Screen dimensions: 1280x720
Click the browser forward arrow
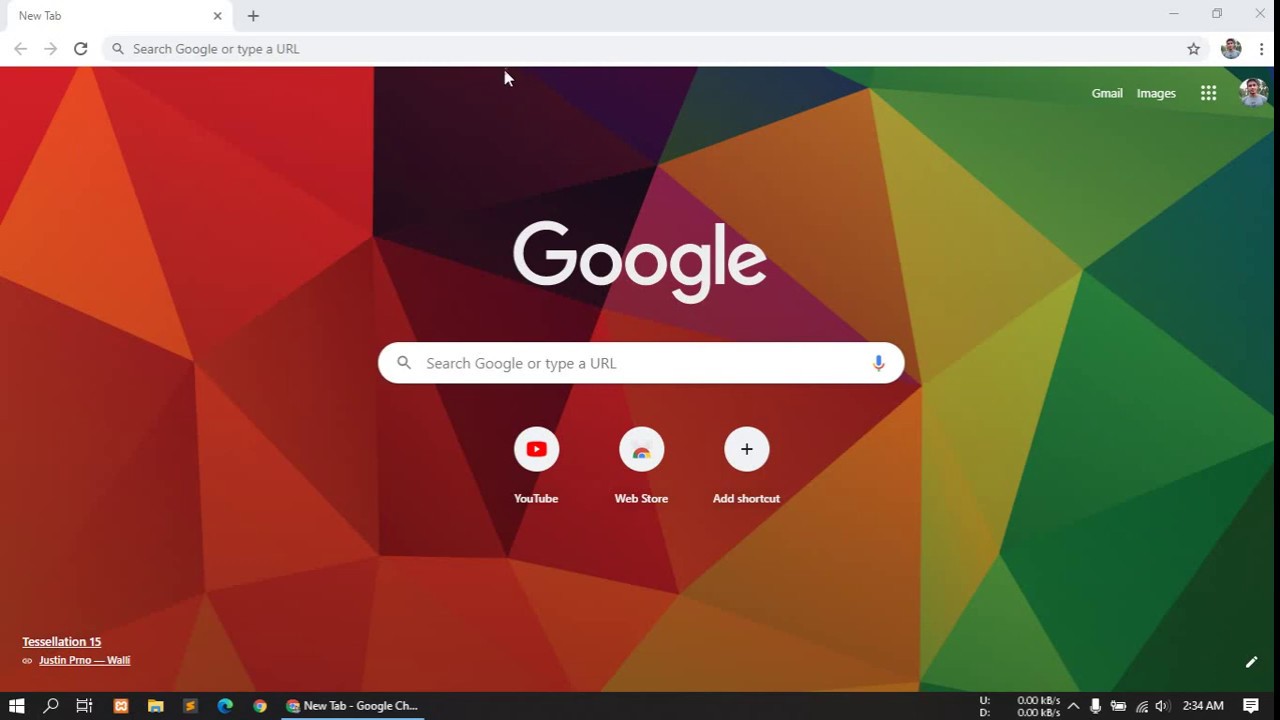pos(50,48)
